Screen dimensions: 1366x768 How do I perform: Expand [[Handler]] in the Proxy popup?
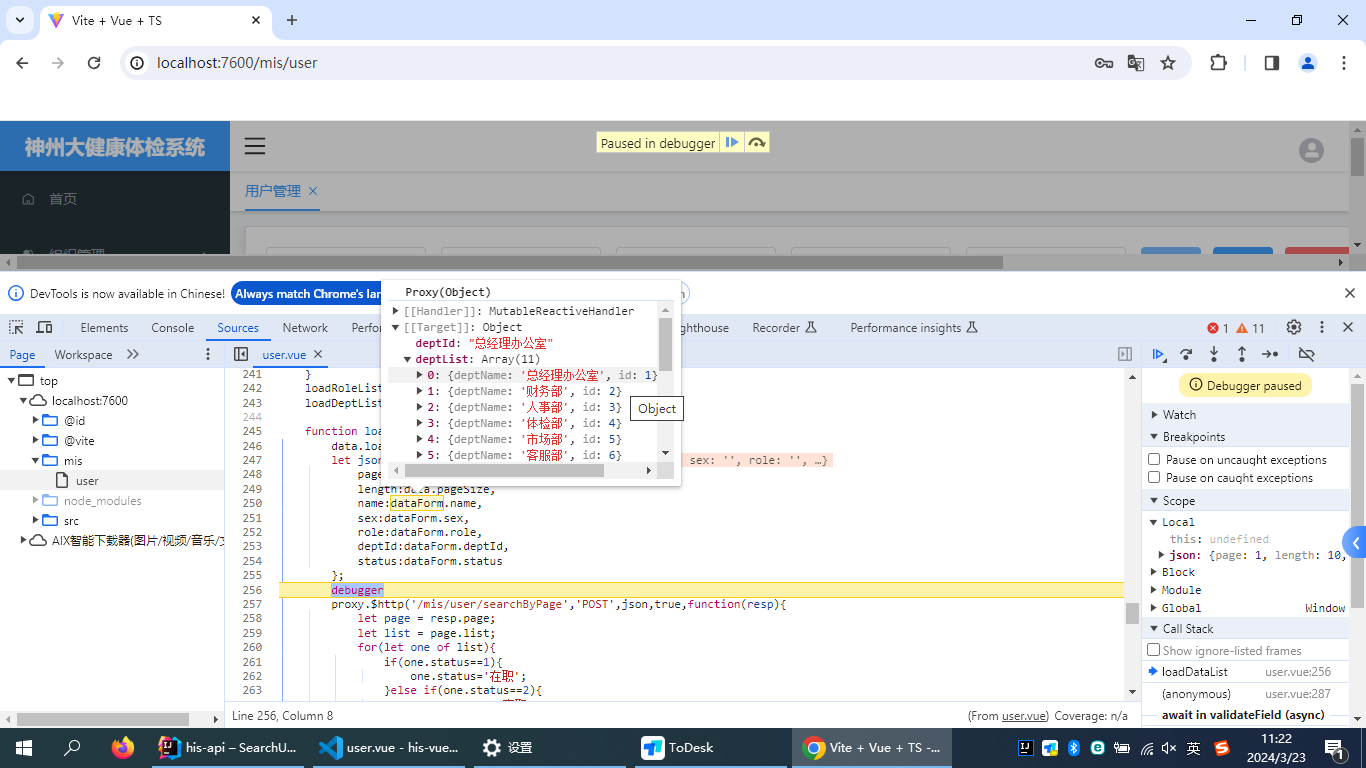(396, 311)
